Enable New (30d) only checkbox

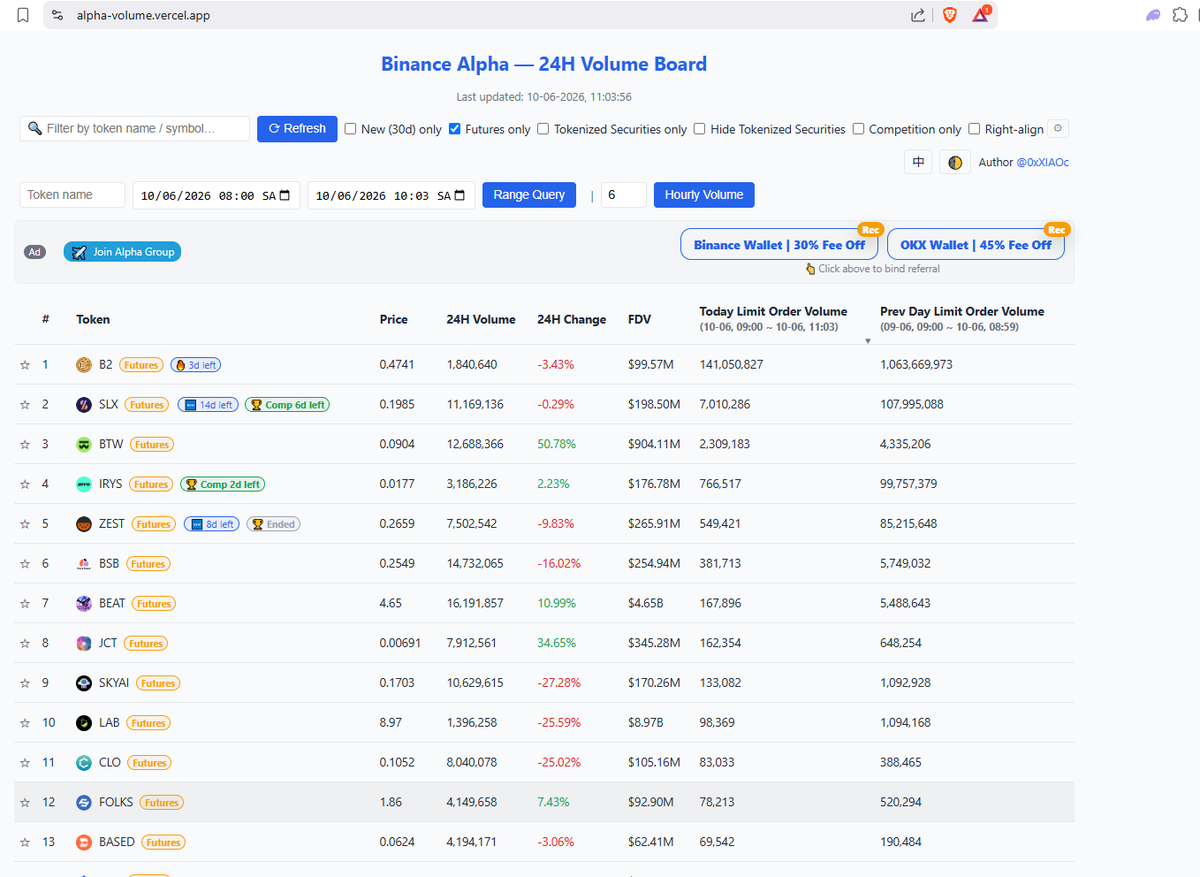350,128
